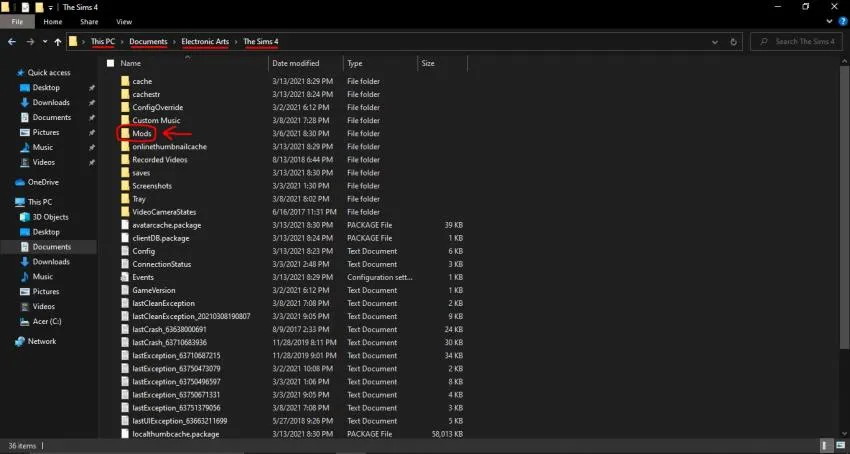Select the Config text document icon
Screen dimensions: 850x454
pos(125,251)
